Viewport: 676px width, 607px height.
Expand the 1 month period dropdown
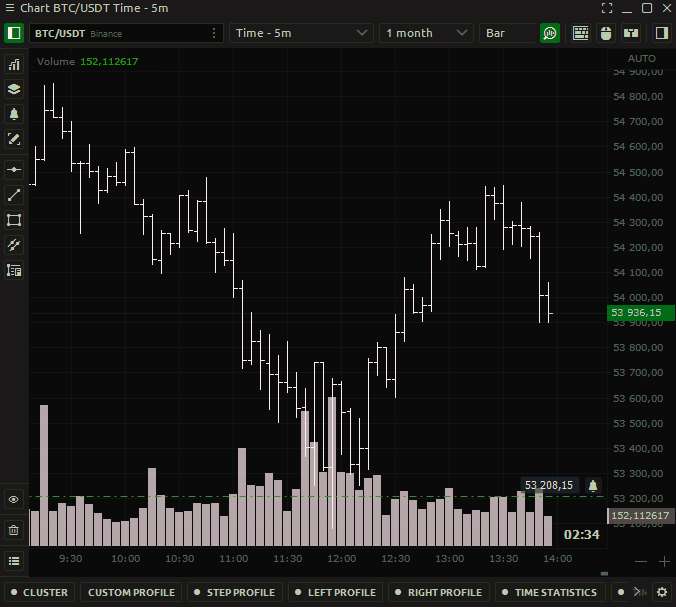[427, 33]
